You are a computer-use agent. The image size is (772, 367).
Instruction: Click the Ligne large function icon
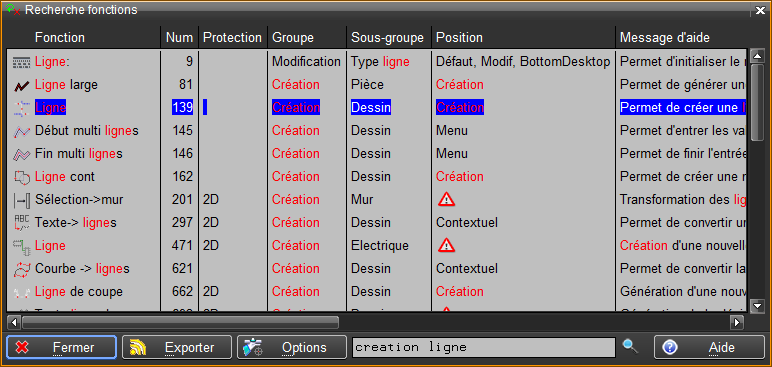click(21, 85)
